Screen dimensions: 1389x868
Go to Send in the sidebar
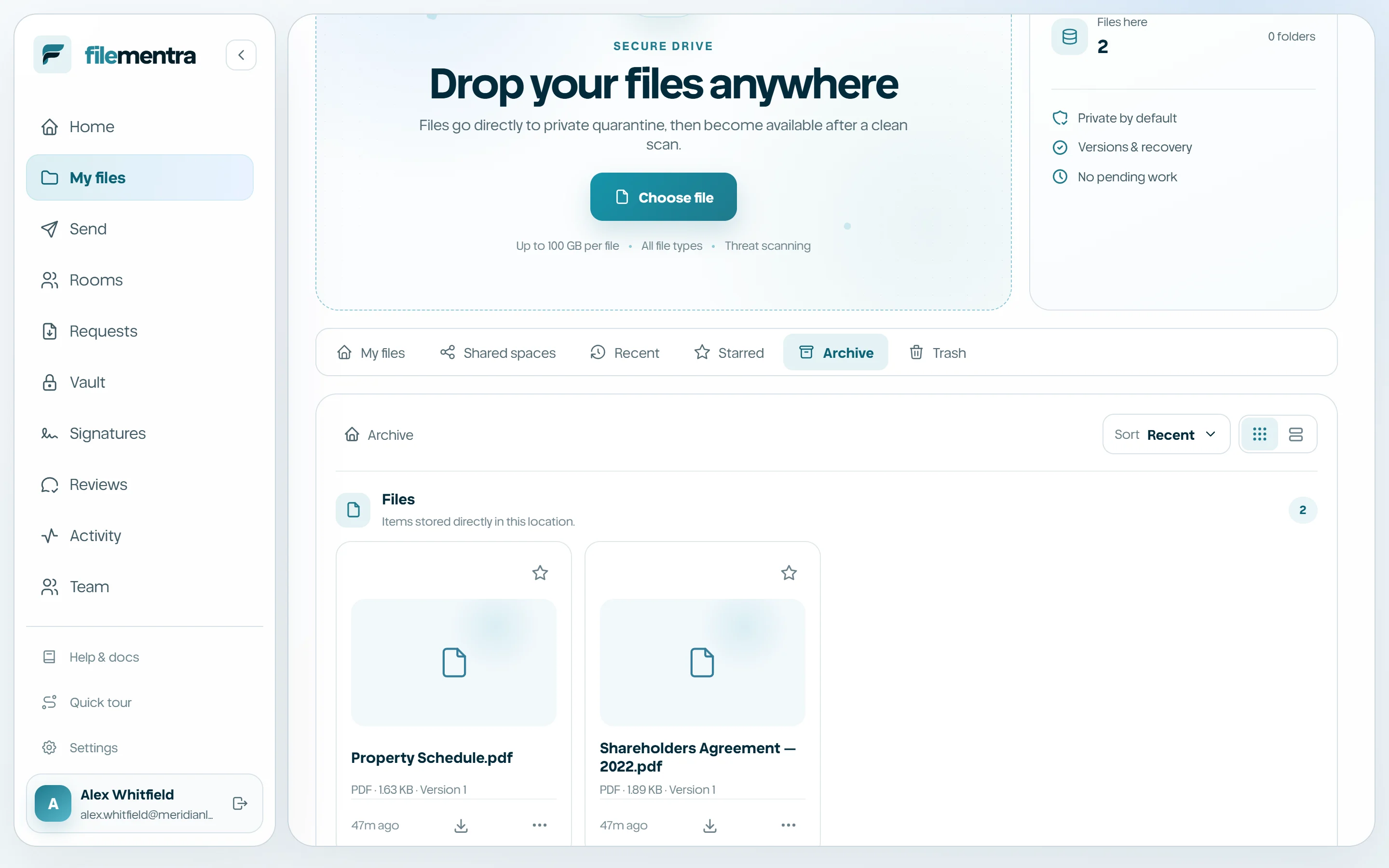(139, 229)
